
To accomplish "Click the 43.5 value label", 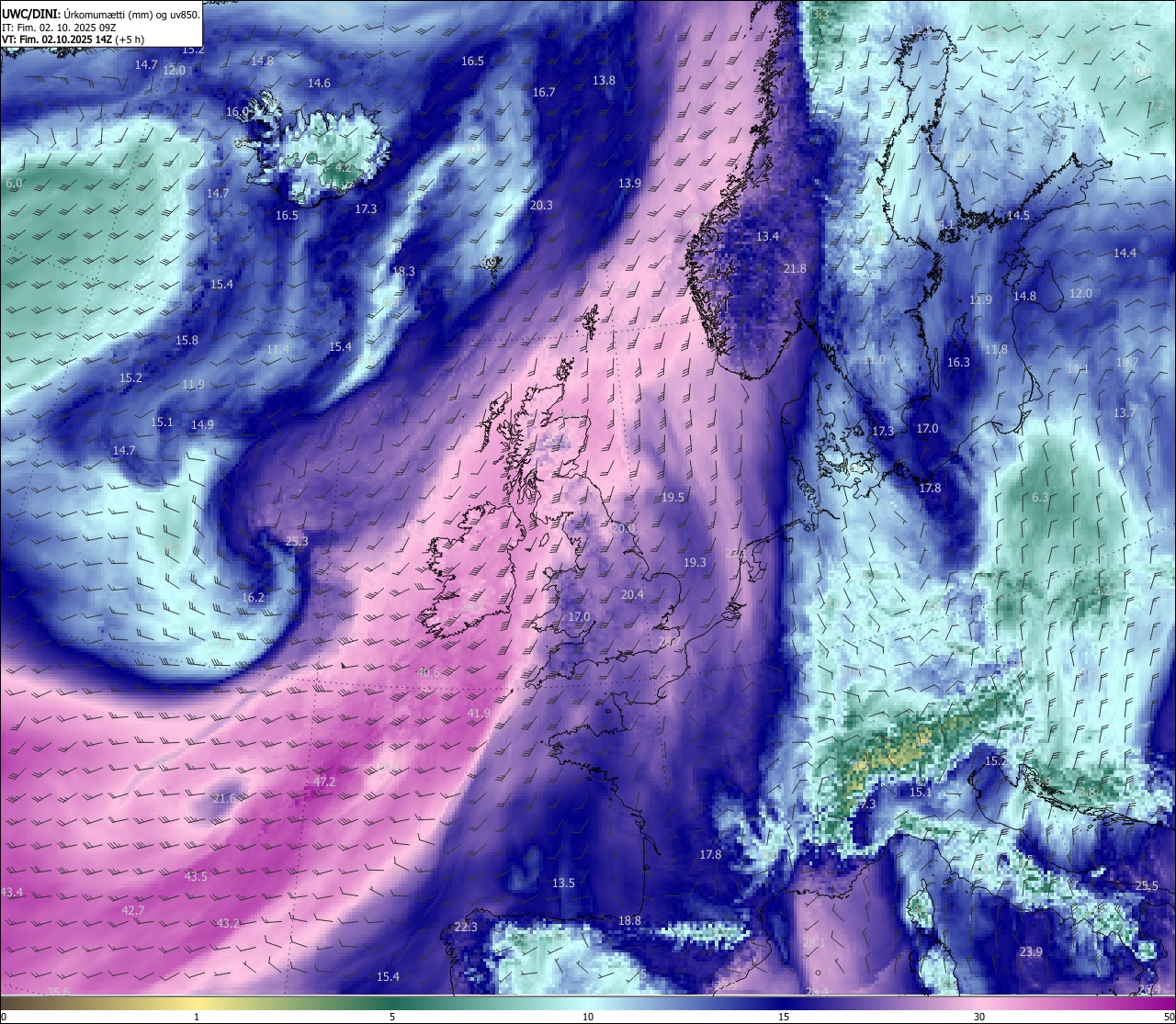I will click(196, 877).
